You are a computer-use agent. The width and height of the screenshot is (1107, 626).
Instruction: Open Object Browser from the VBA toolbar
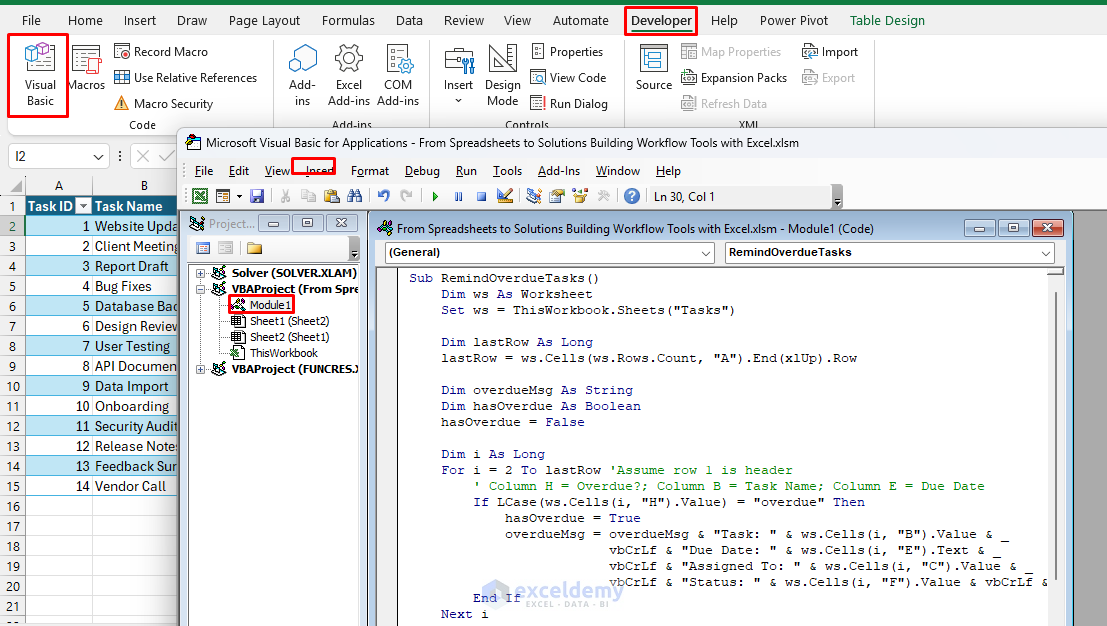(580, 196)
